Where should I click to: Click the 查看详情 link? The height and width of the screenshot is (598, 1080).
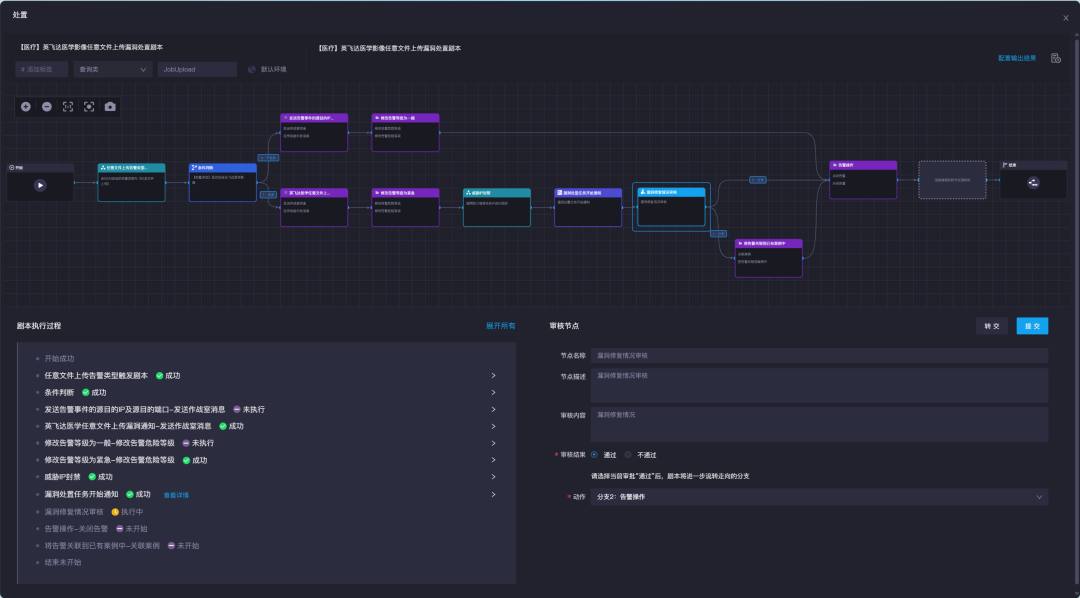click(176, 495)
